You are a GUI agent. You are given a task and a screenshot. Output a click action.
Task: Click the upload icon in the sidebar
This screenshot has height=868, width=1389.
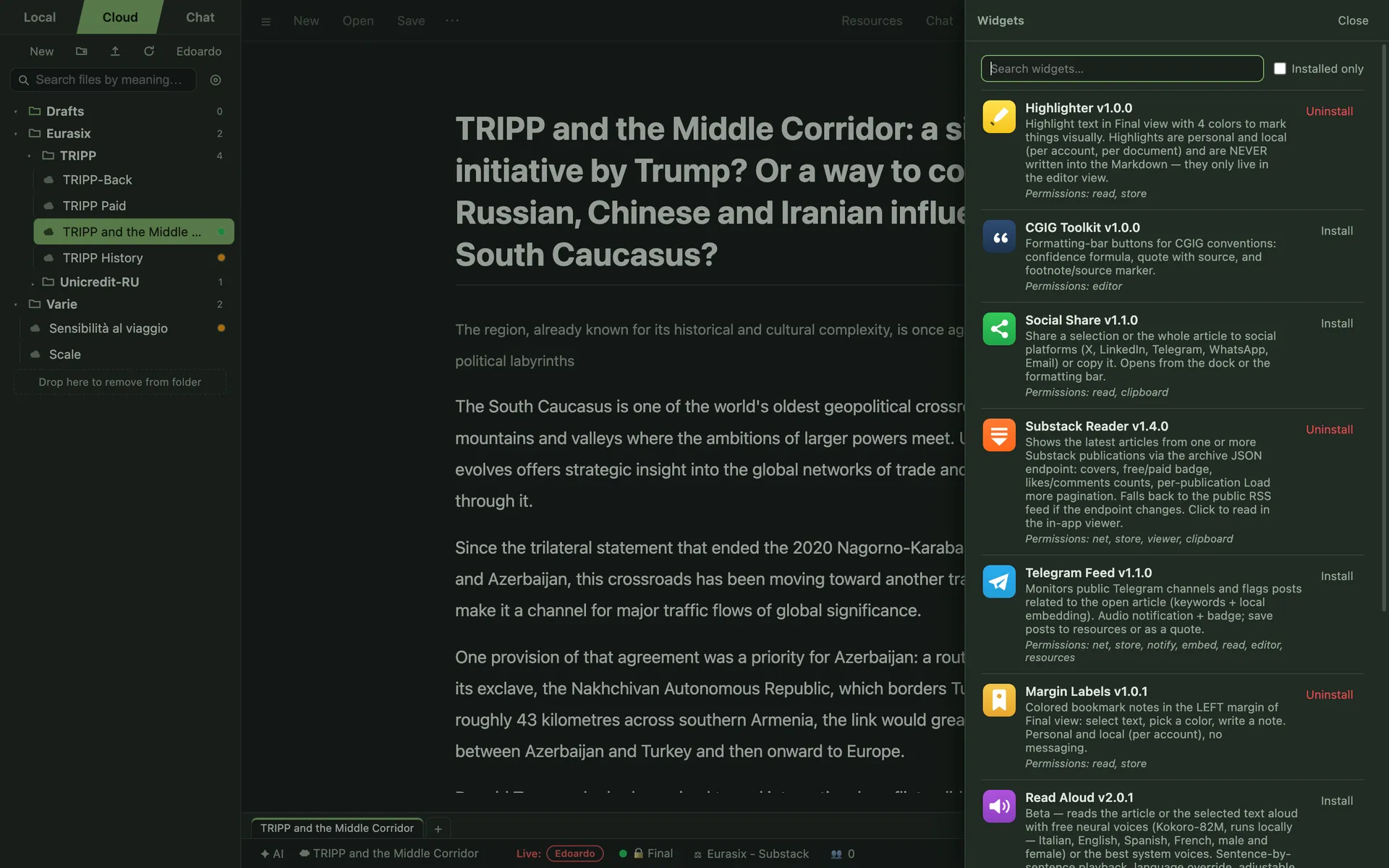click(x=115, y=51)
